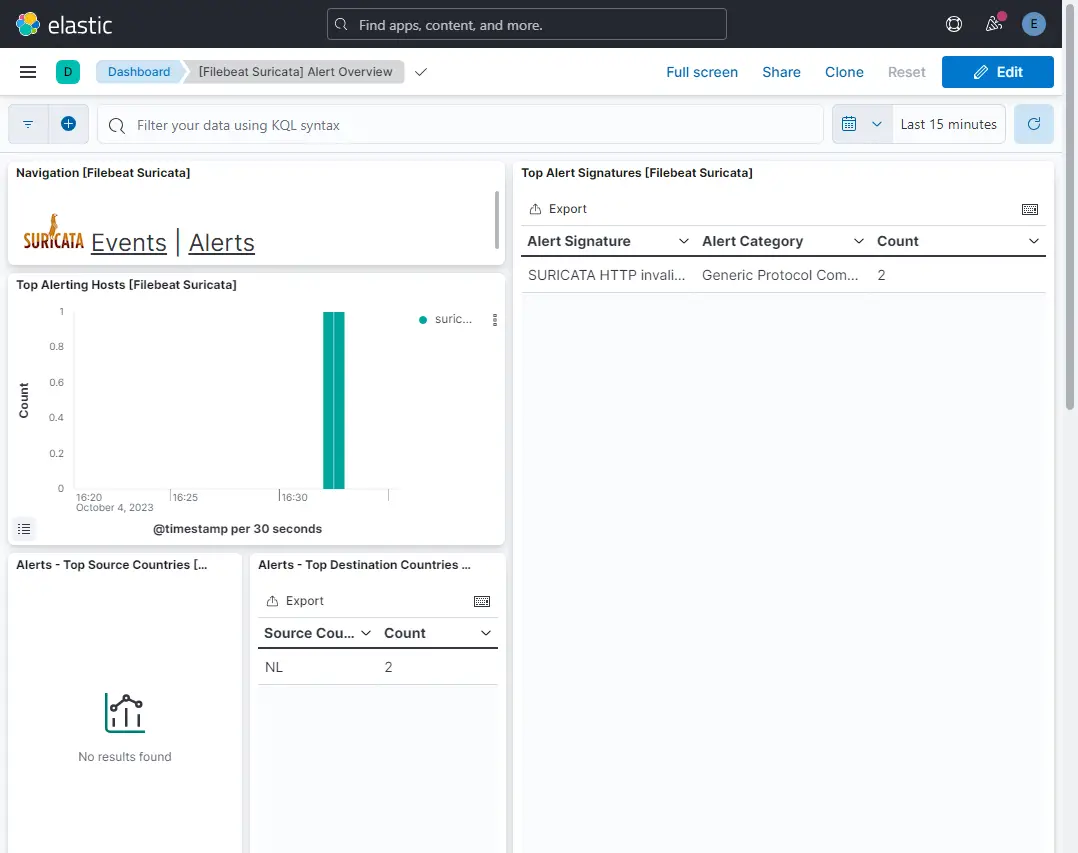
Task: Open the filter options menu icon
Action: (28, 124)
